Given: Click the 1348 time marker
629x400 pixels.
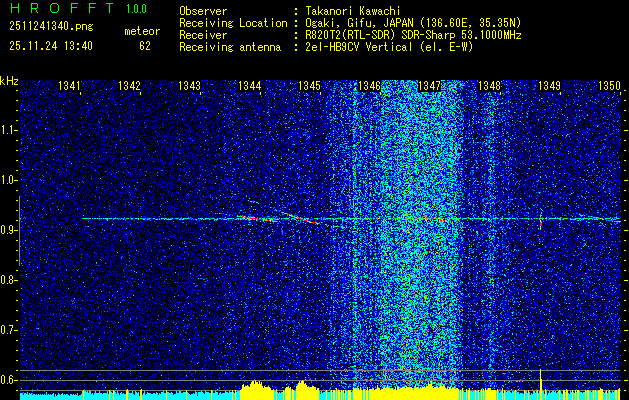Looking at the screenshot, I should pos(490,86).
